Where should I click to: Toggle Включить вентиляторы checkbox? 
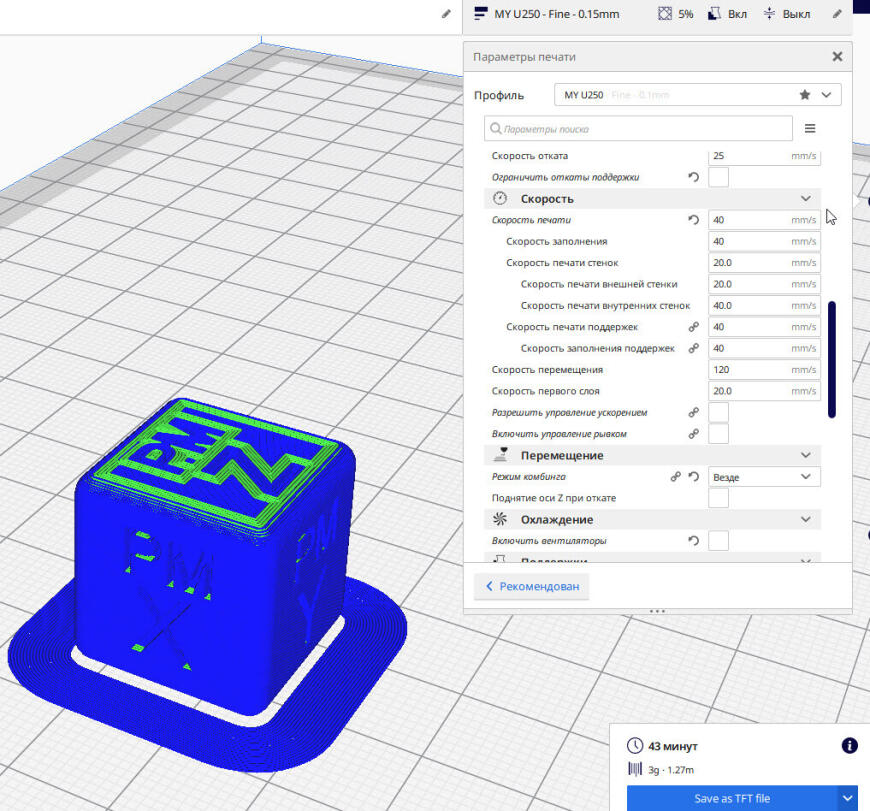719,540
